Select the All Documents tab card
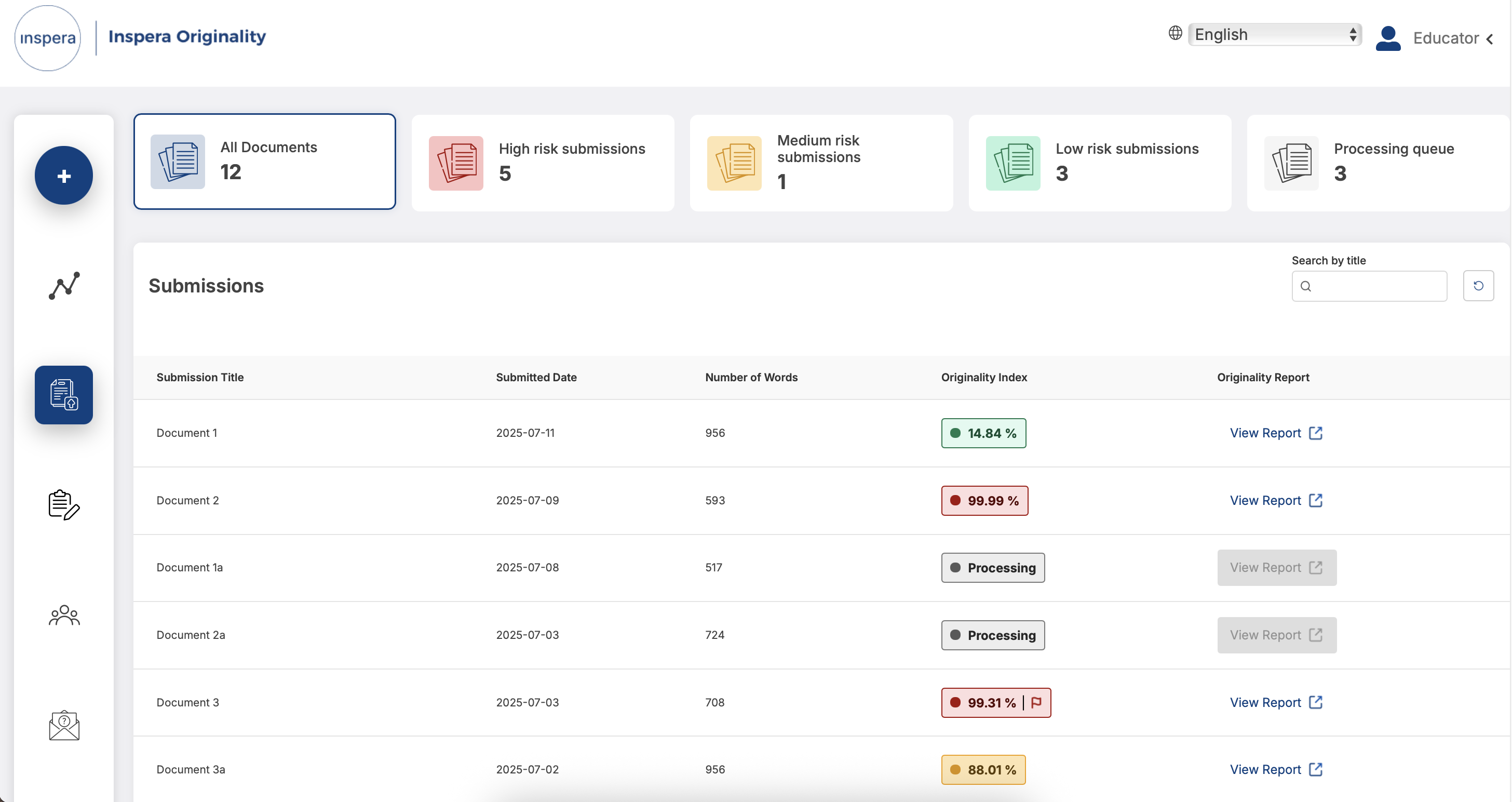1512x802 pixels. click(x=264, y=162)
